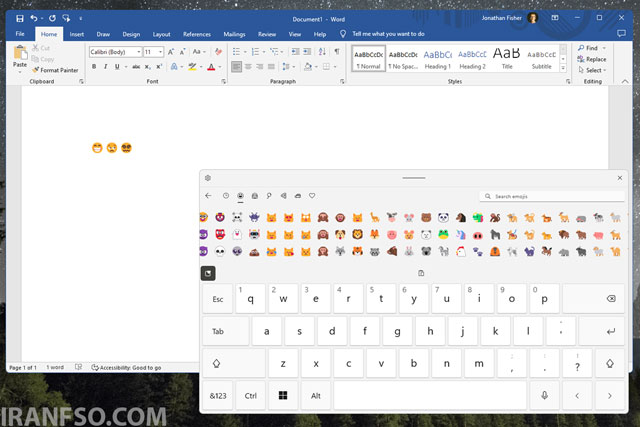Apply superscript formatting
The image size is (640, 427).
click(159, 67)
